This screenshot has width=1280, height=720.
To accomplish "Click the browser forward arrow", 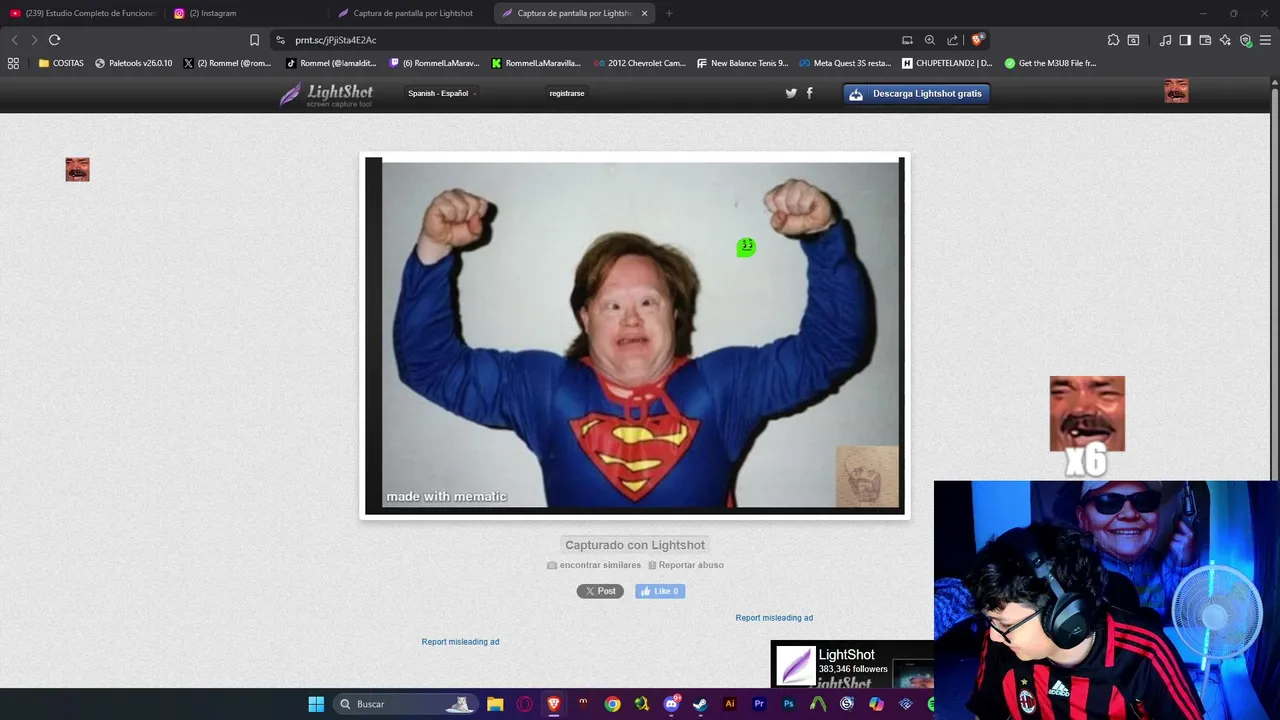I will pos(34,40).
